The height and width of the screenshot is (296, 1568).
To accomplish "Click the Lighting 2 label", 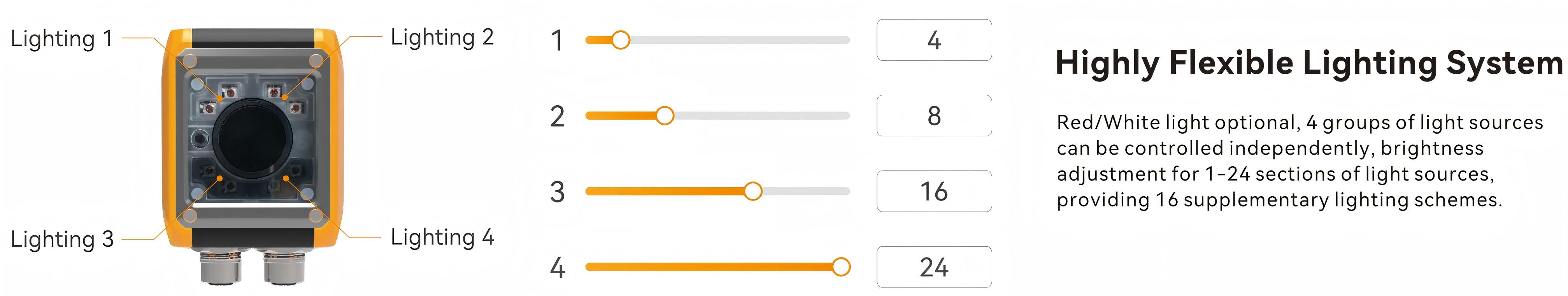I will tap(442, 38).
